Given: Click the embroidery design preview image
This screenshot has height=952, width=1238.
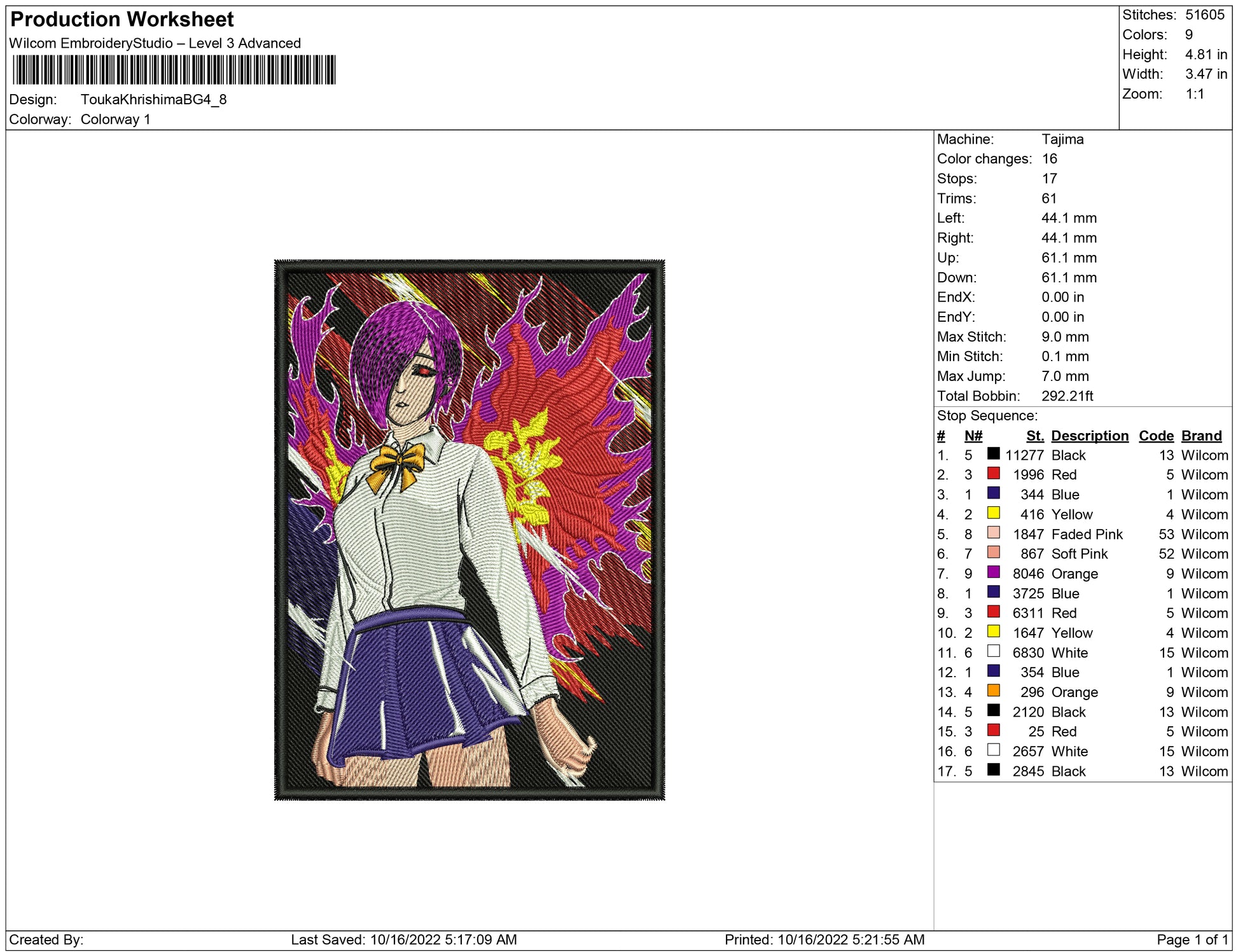Looking at the screenshot, I should pyautogui.click(x=469, y=529).
